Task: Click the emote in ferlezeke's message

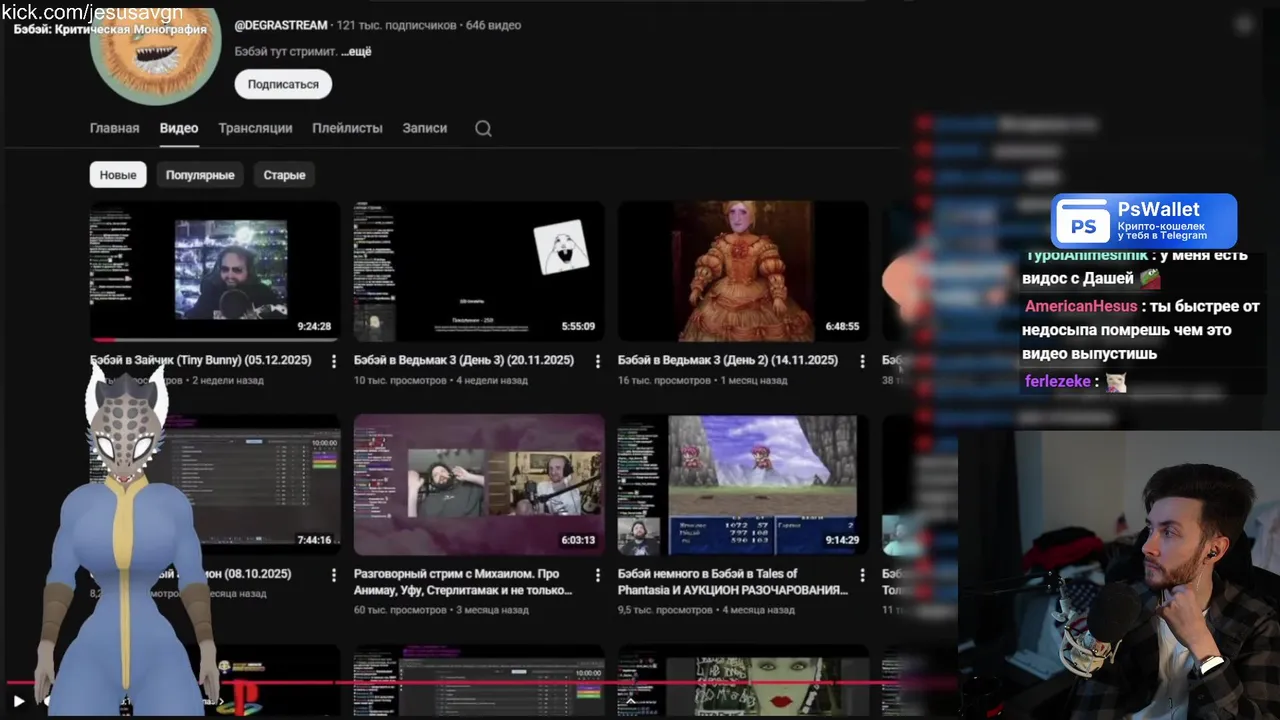Action: click(1116, 382)
